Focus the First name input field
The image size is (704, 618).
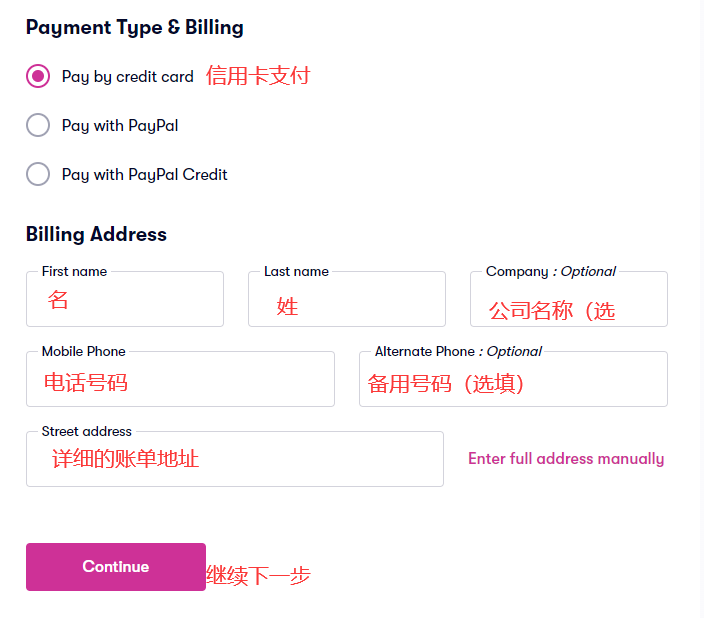[125, 300]
